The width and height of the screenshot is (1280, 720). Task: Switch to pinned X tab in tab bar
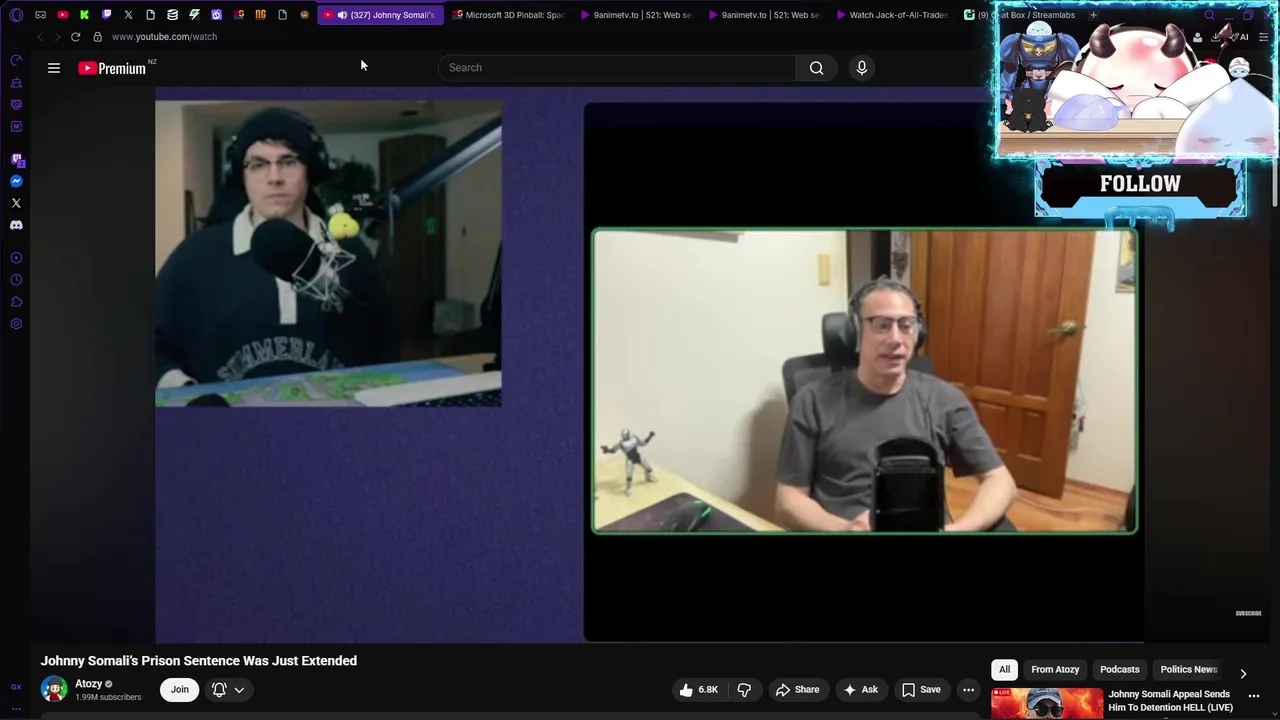(128, 15)
